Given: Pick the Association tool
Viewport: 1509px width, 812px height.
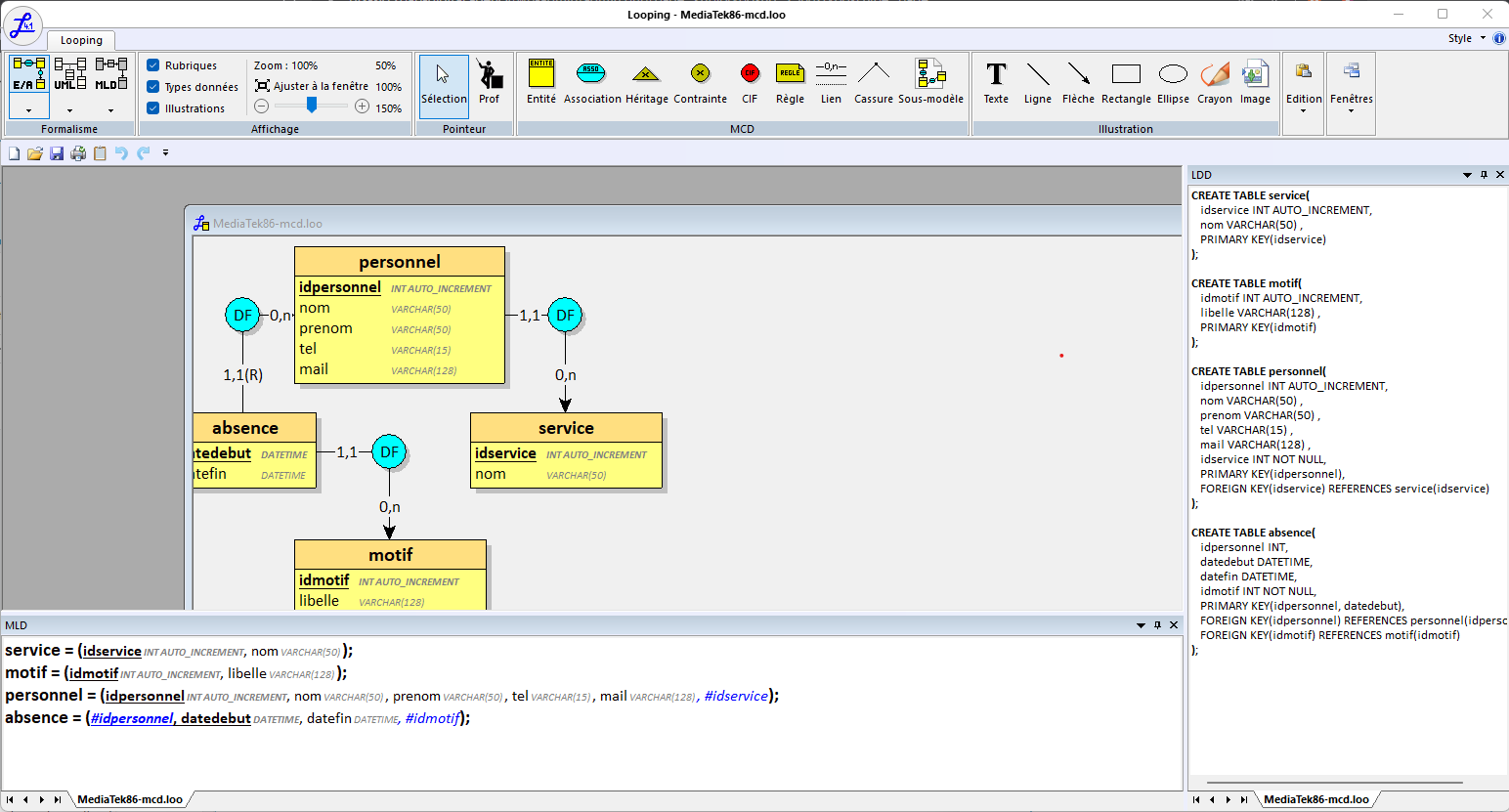Looking at the screenshot, I should 592,82.
